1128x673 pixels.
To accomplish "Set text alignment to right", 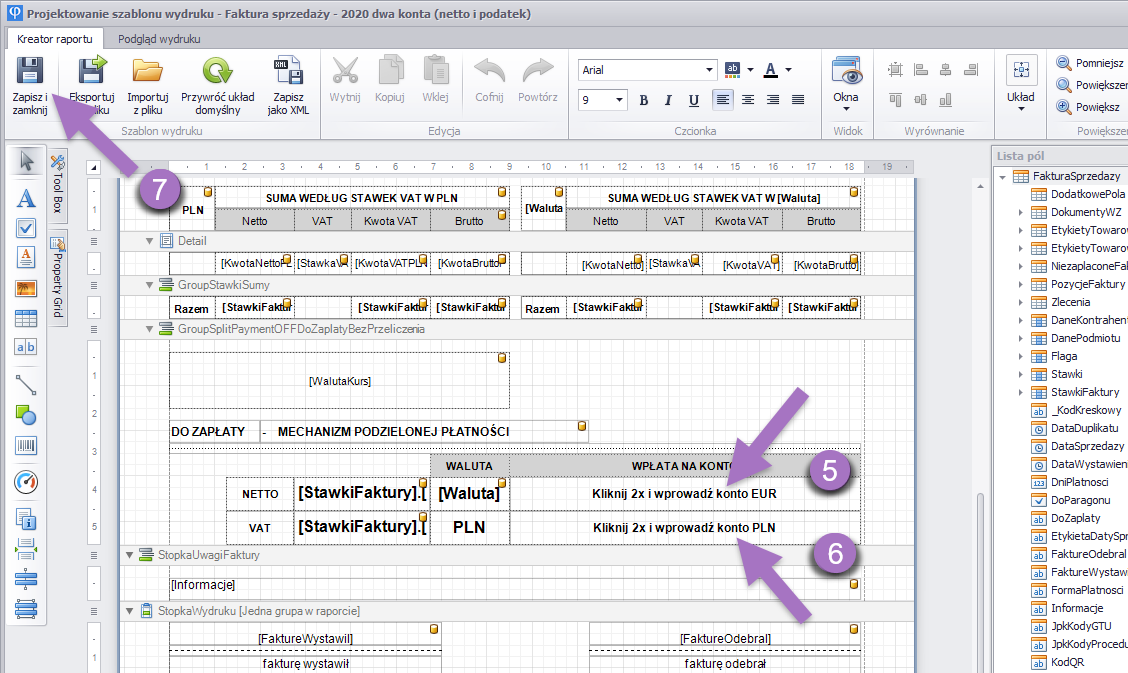I will tap(773, 100).
